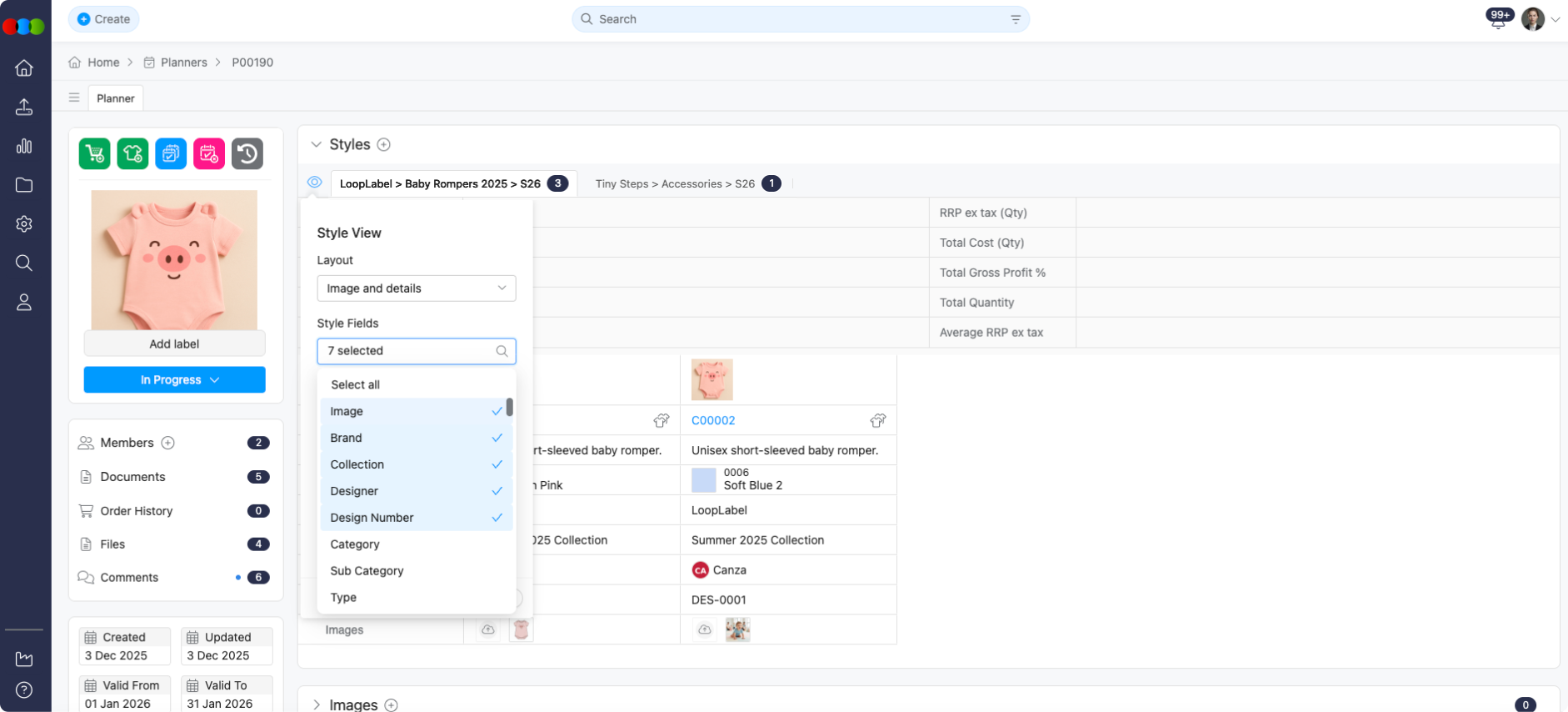This screenshot has width=1568, height=712.
Task: Click the green shopping cart action icon
Action: point(95,153)
